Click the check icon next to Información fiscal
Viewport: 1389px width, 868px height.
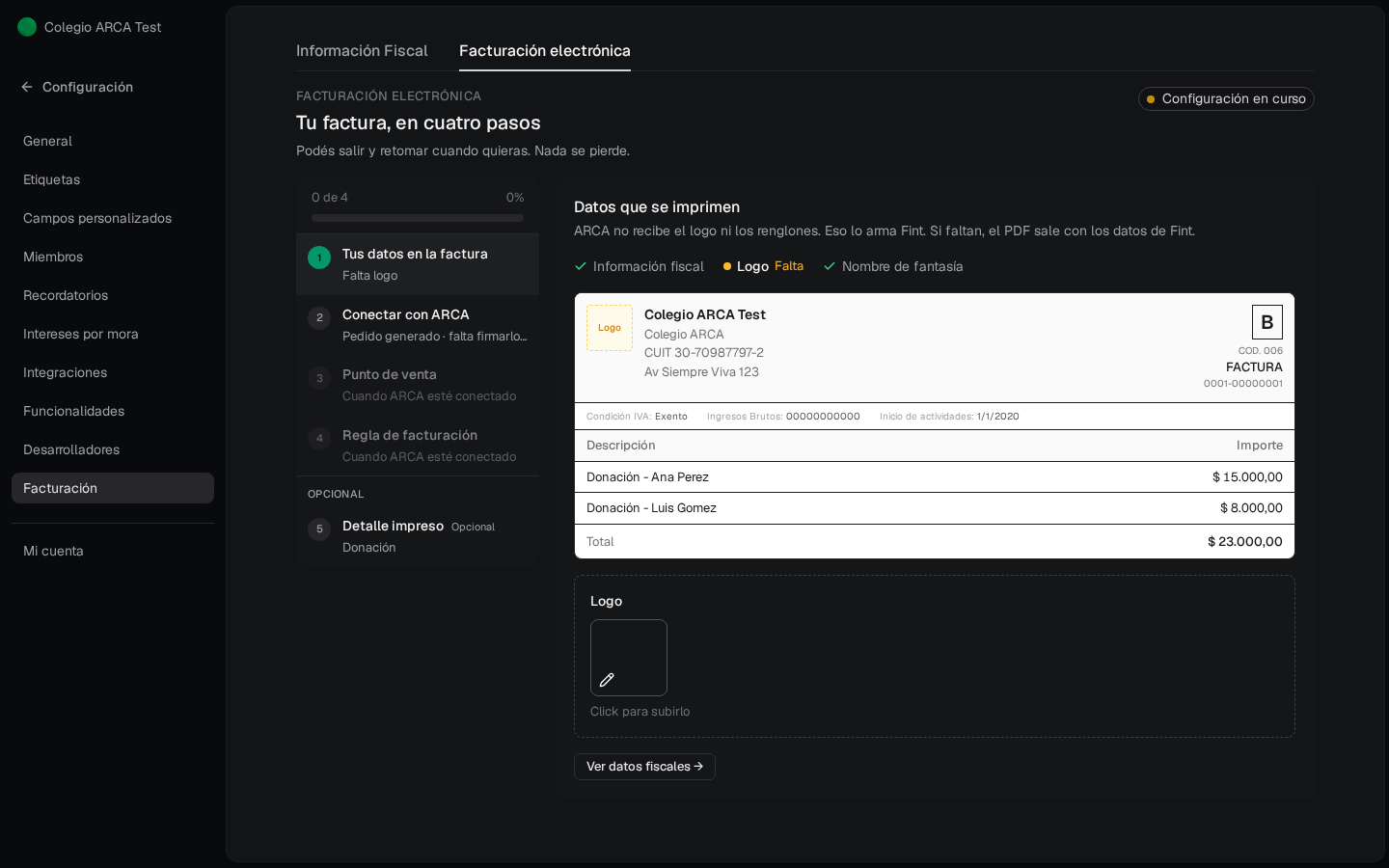(x=581, y=266)
